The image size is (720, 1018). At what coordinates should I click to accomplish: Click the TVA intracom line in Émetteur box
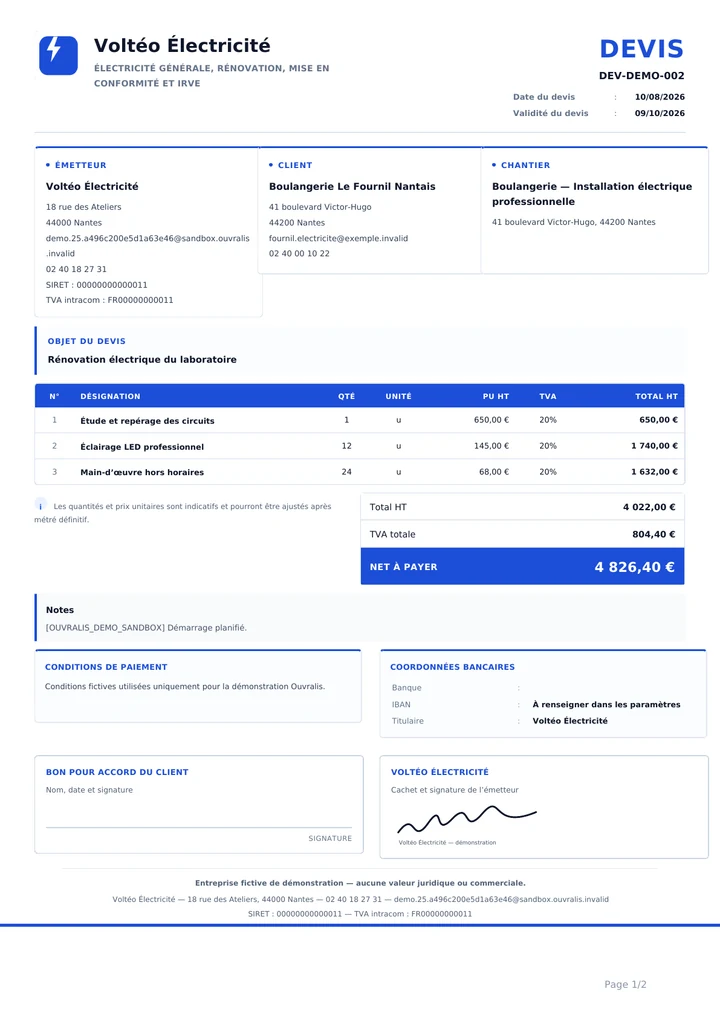[110, 300]
